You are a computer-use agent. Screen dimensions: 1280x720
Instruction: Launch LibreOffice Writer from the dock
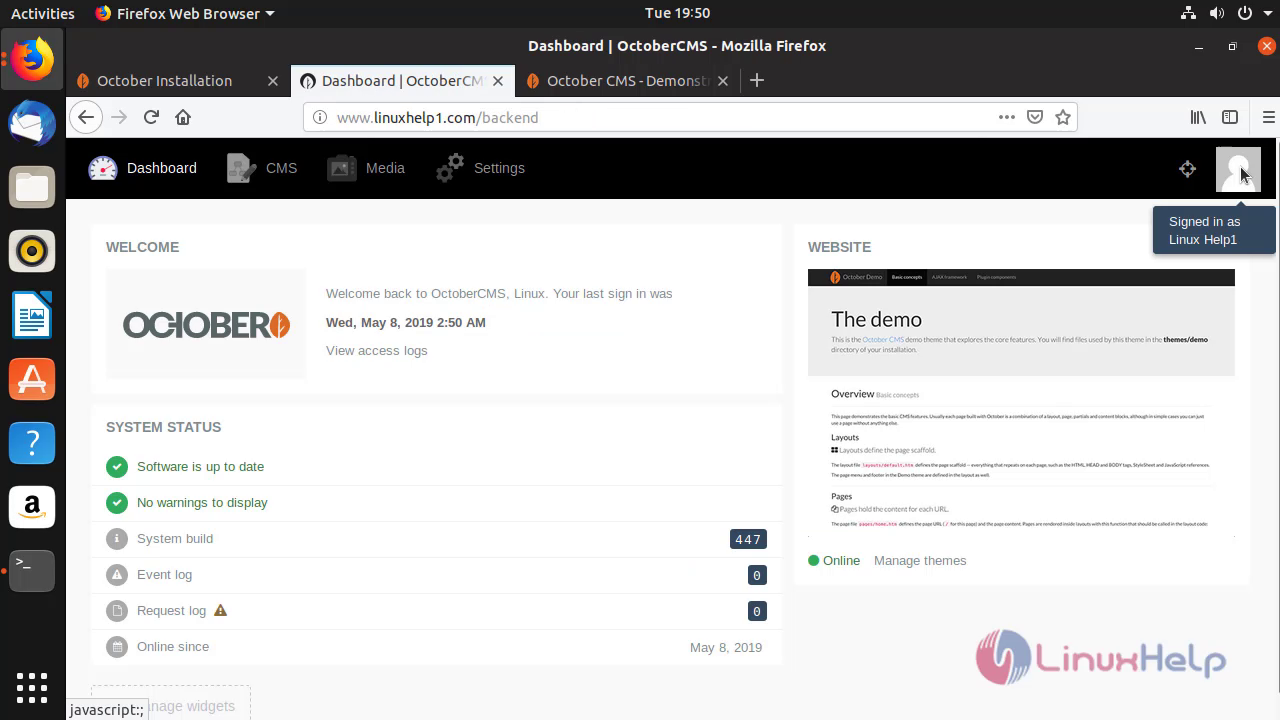pyautogui.click(x=32, y=315)
